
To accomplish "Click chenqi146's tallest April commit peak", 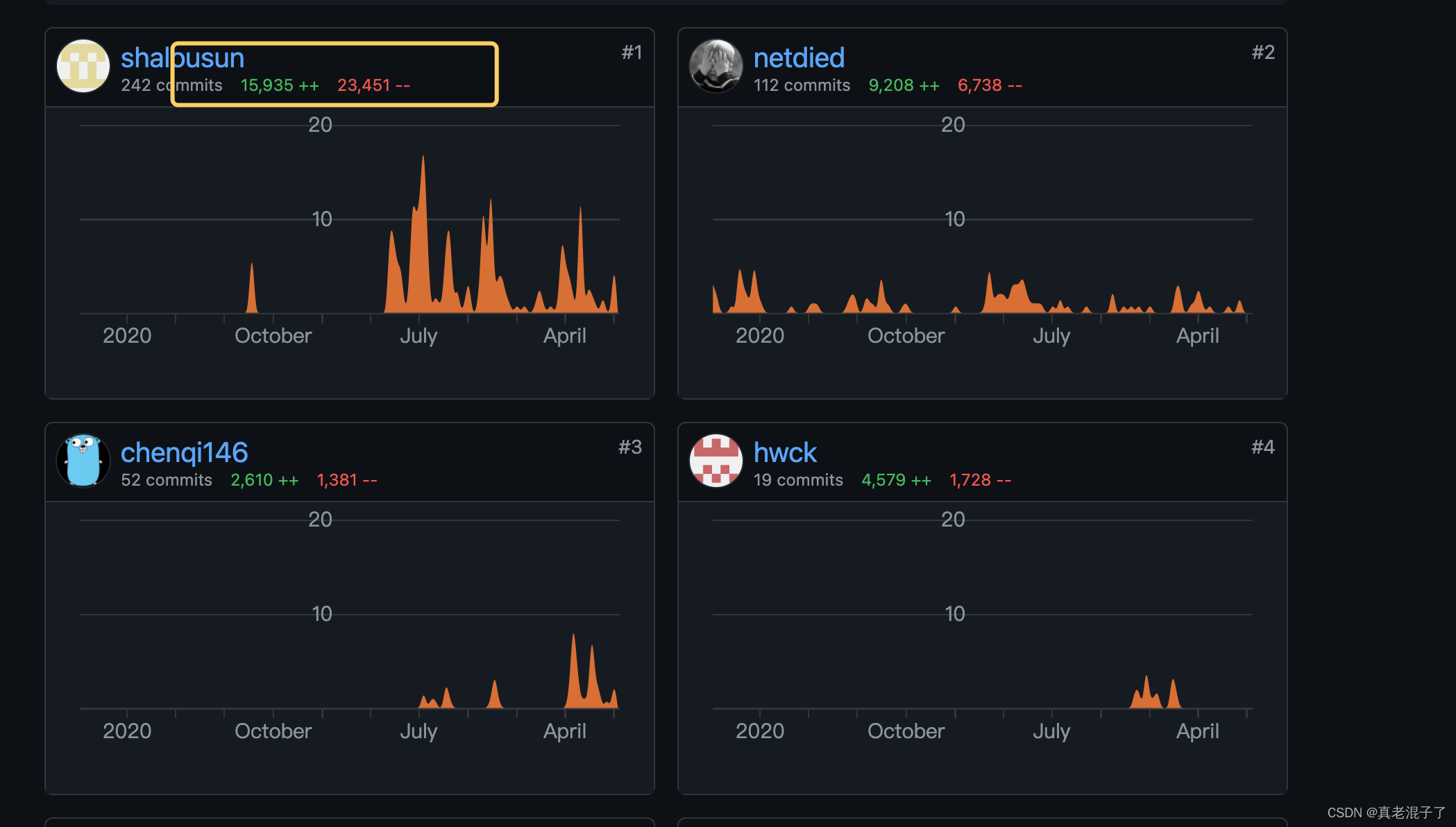I will click(x=574, y=672).
